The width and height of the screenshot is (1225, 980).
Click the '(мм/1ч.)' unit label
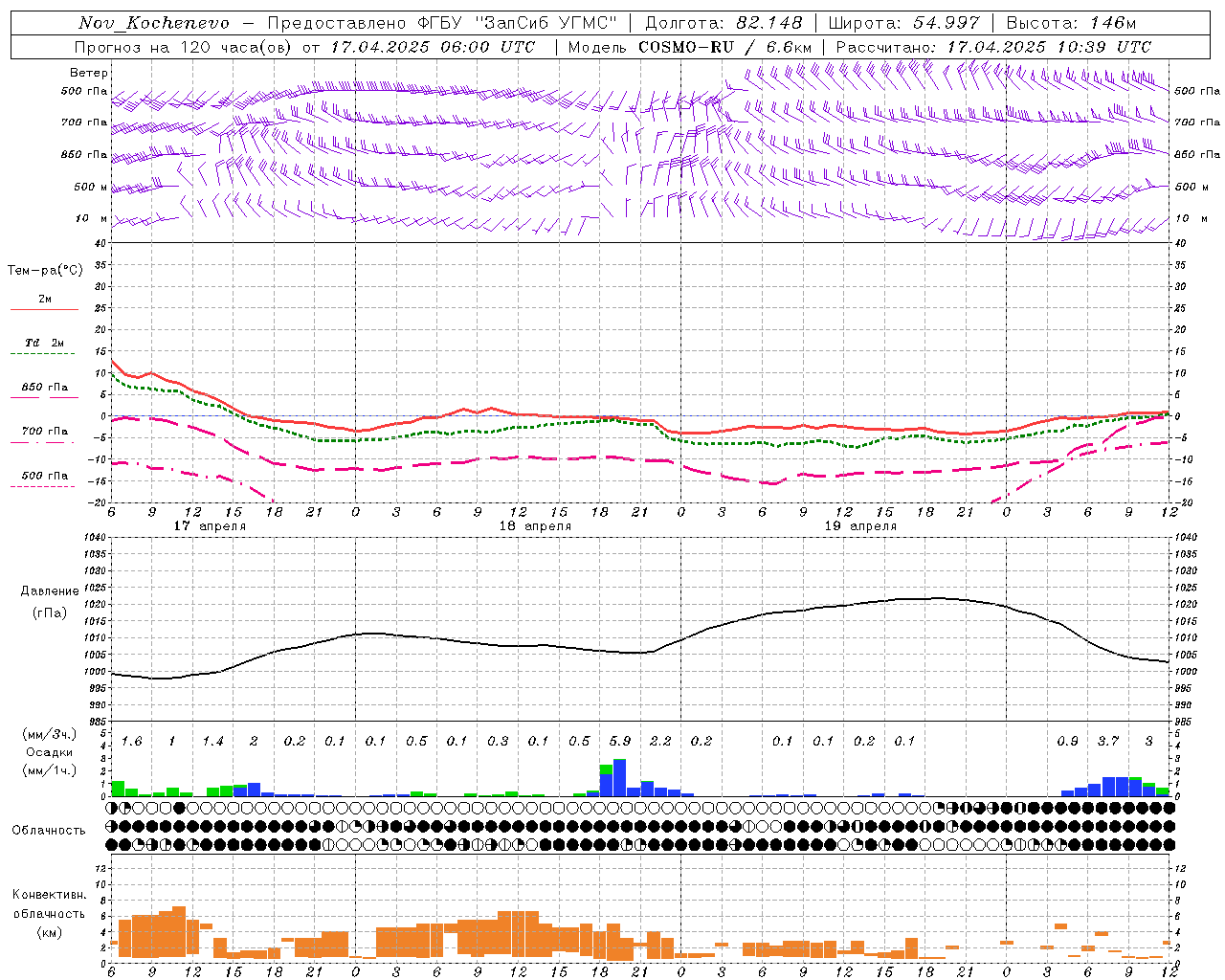click(49, 770)
